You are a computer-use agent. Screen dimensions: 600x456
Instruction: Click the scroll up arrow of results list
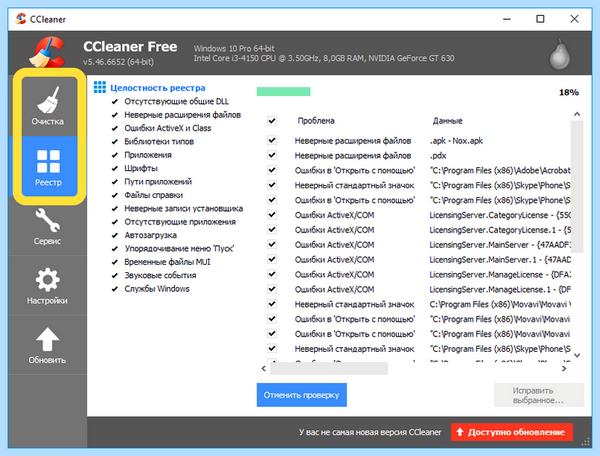(x=577, y=114)
